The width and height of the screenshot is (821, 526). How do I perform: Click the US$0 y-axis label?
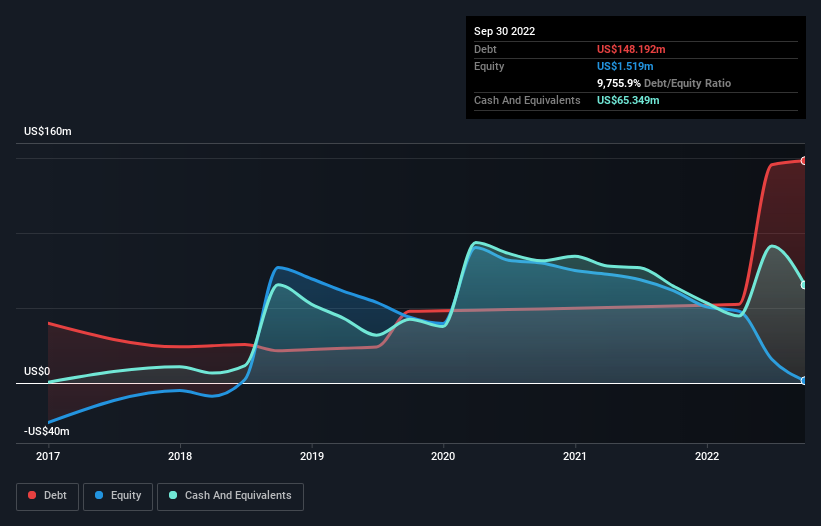tap(37, 372)
